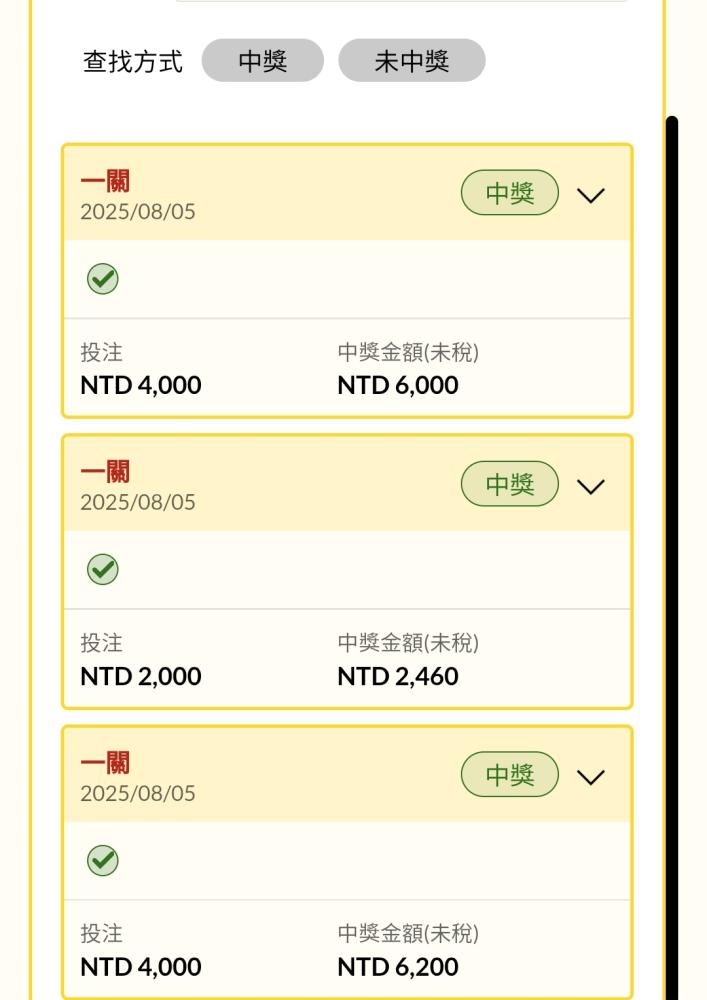Click the NTD 2,460 prize amount
Image resolution: width=707 pixels, height=1000 pixels.
[398, 677]
